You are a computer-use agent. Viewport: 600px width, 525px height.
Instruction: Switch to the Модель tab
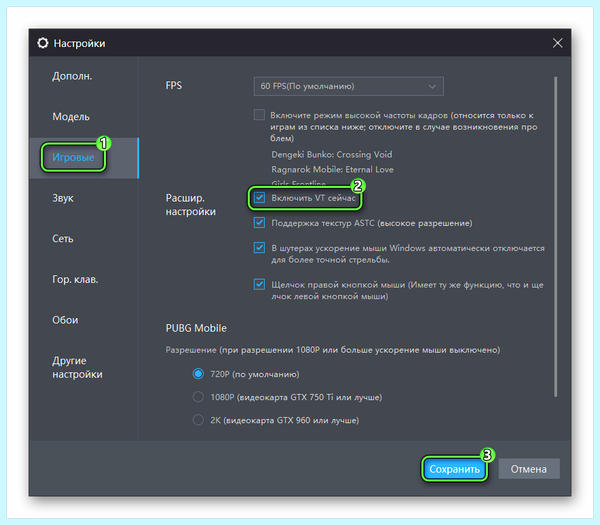coord(71,117)
